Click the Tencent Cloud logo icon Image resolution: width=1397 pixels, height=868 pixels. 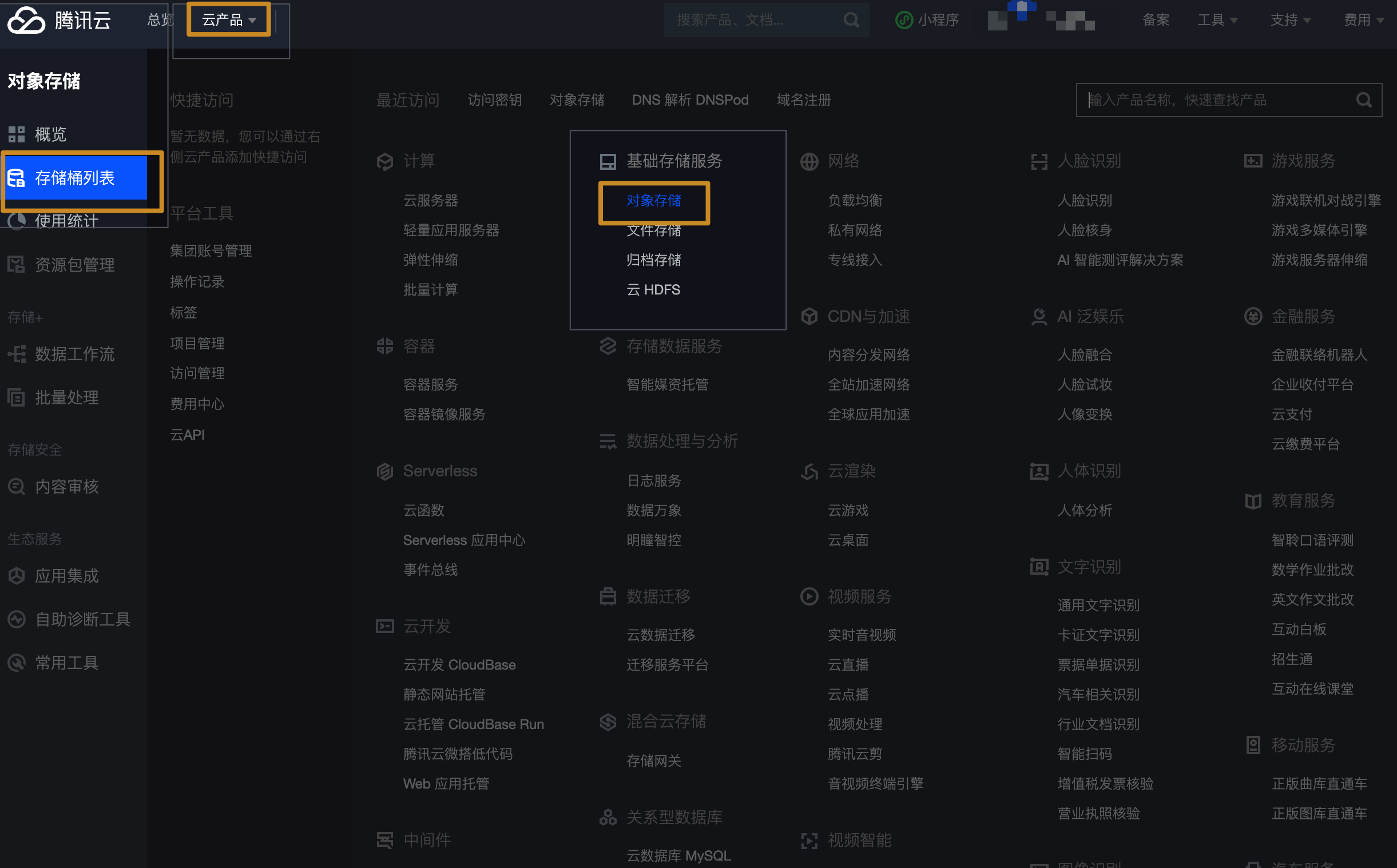[26, 21]
